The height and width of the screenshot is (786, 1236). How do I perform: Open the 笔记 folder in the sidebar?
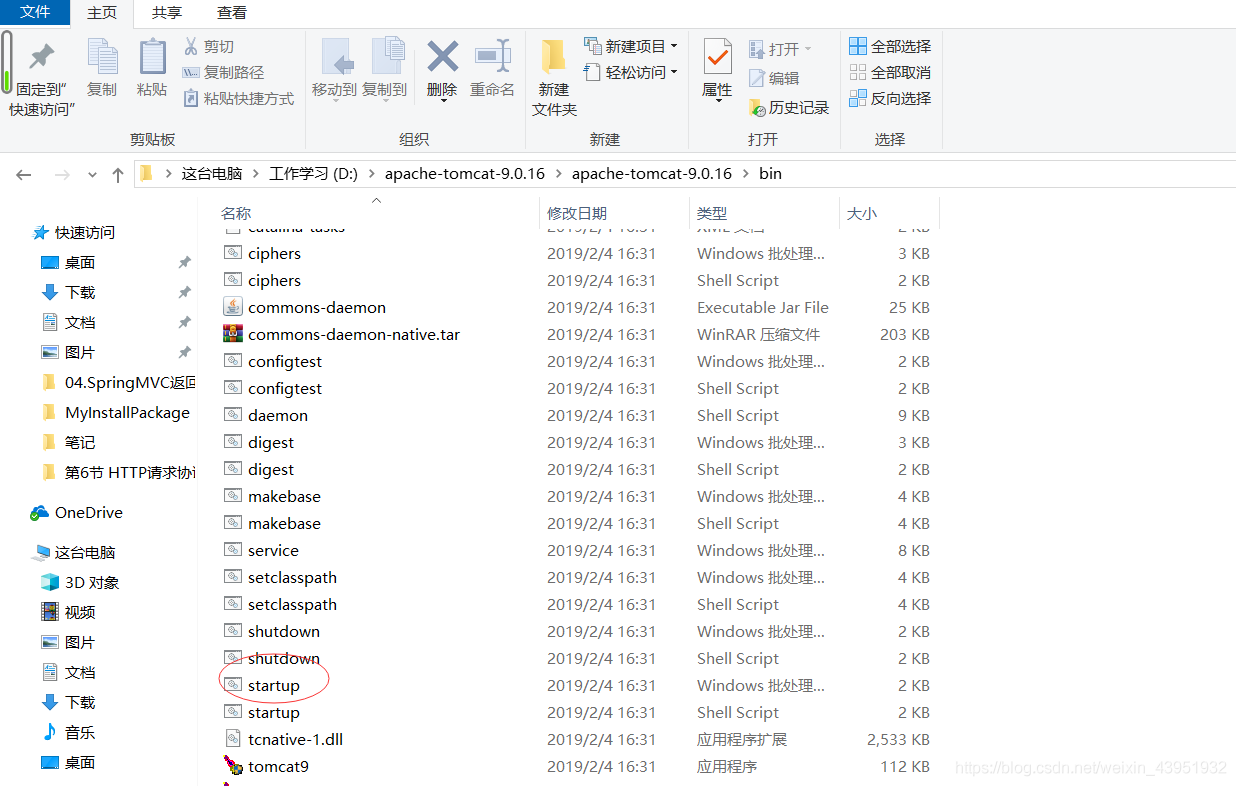click(x=68, y=442)
